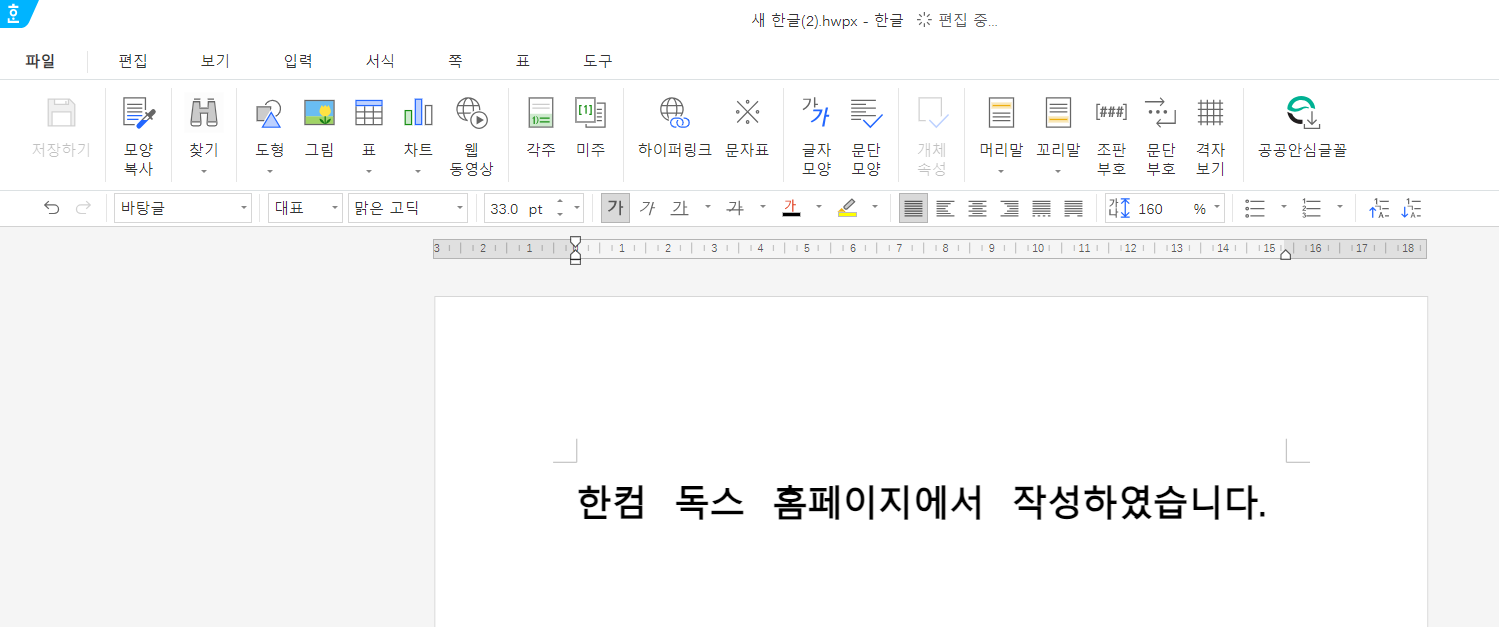Viewport: 1499px width, 627px height.
Task: Open 문단 모양 paragraph format dialog
Action: (x=866, y=135)
